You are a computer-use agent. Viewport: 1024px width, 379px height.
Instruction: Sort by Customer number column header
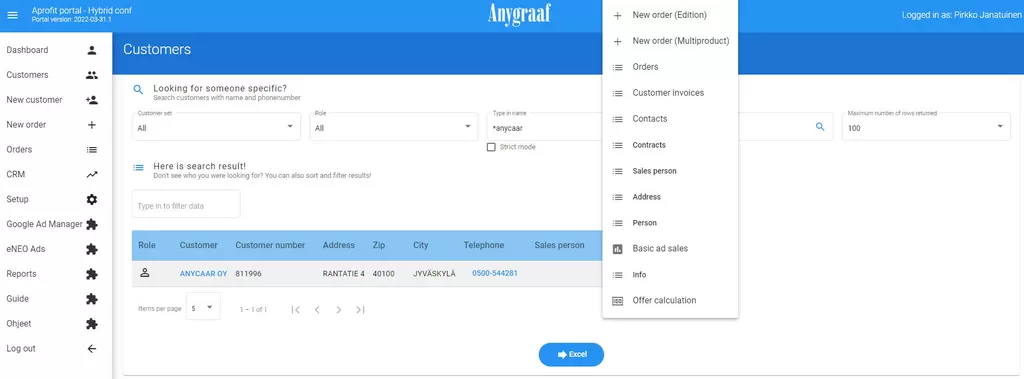270,245
